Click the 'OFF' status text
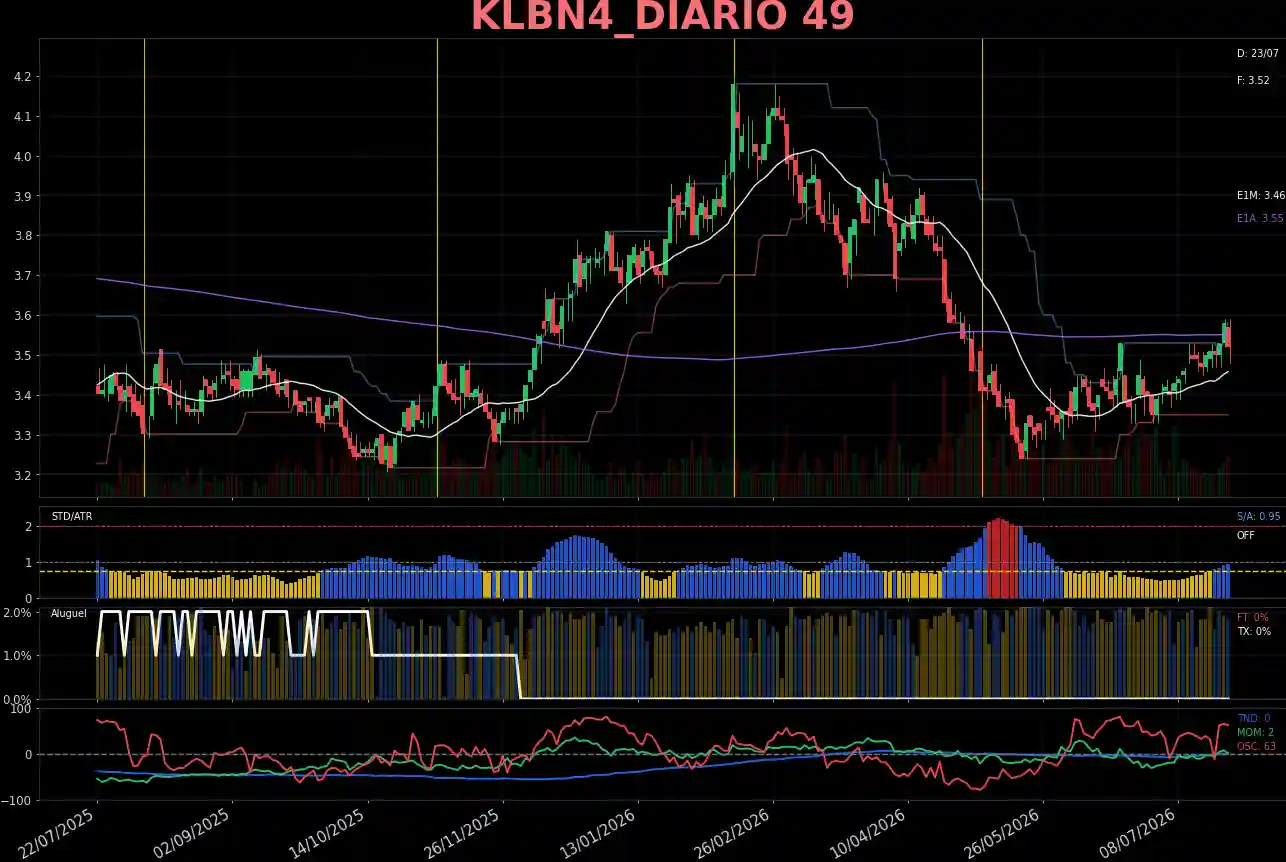 (x=1245, y=536)
